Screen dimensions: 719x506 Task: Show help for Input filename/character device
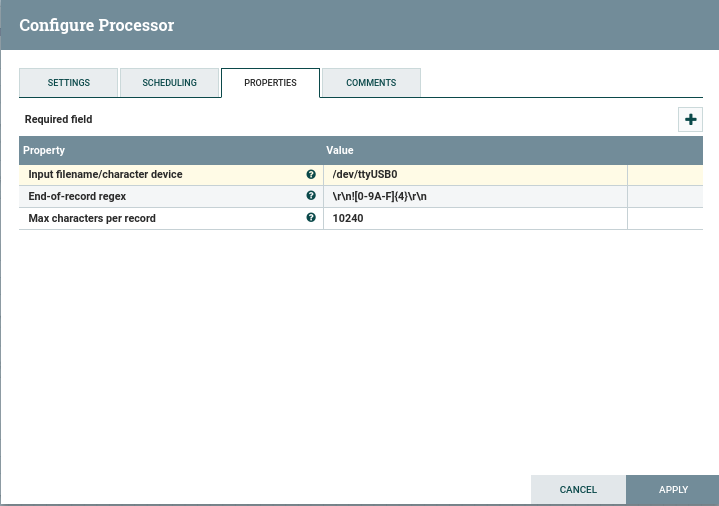311,174
